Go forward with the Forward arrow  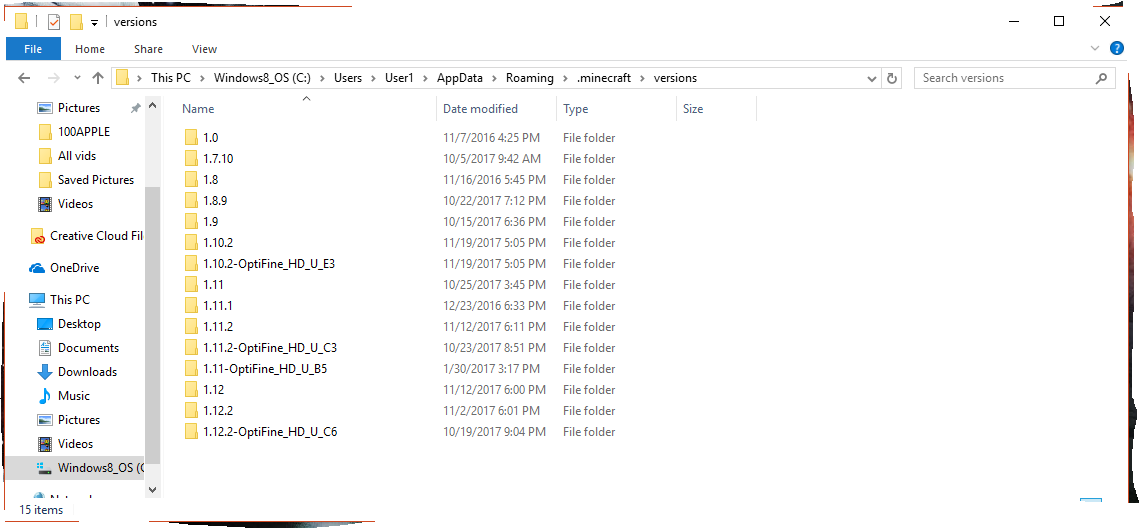[x=53, y=78]
